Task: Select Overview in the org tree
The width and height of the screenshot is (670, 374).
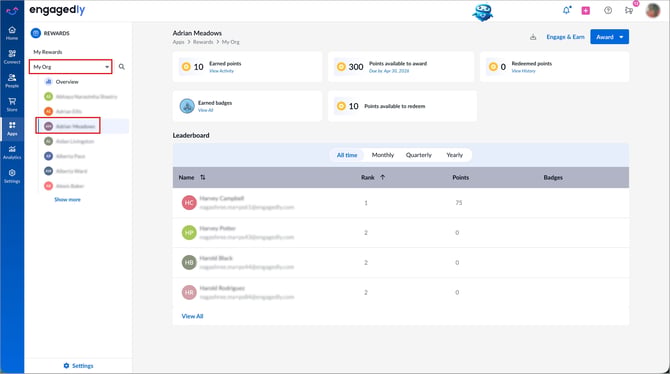Action: click(x=67, y=82)
